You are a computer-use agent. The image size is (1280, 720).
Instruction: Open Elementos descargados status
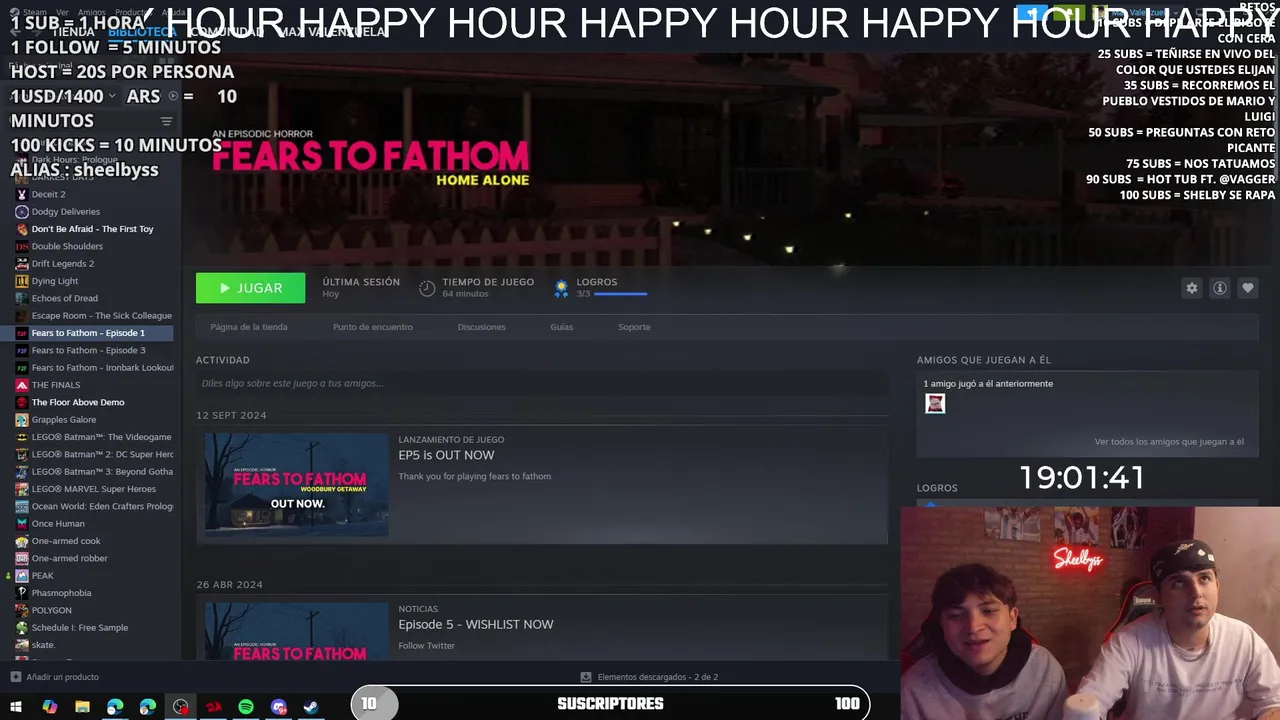(x=658, y=677)
